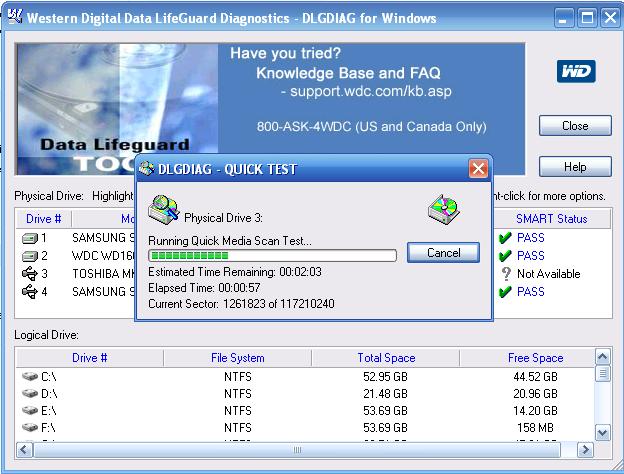Click the 20.96 GB free space value

tap(535, 394)
